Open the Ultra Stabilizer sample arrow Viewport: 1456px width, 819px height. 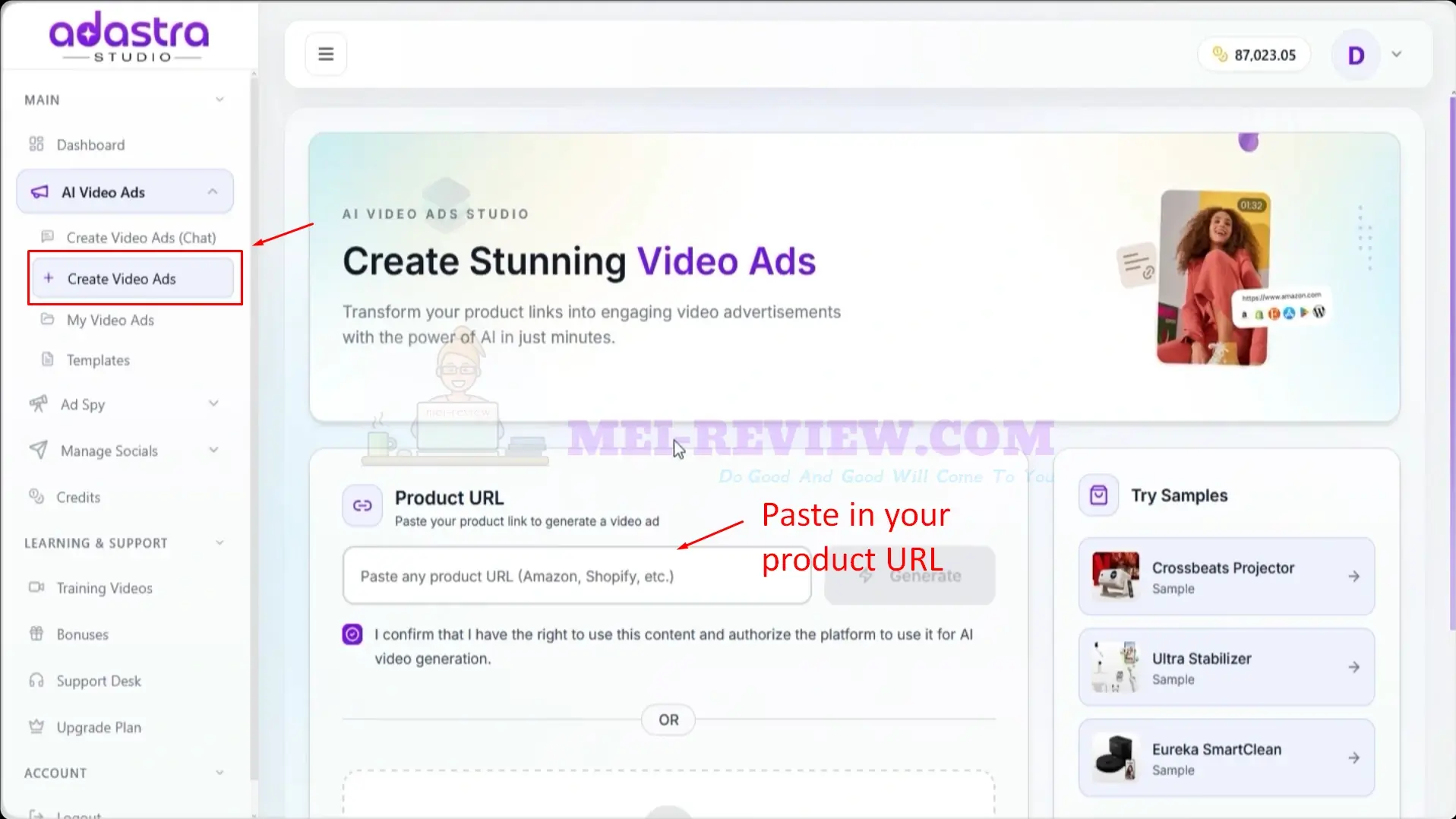tap(1353, 667)
